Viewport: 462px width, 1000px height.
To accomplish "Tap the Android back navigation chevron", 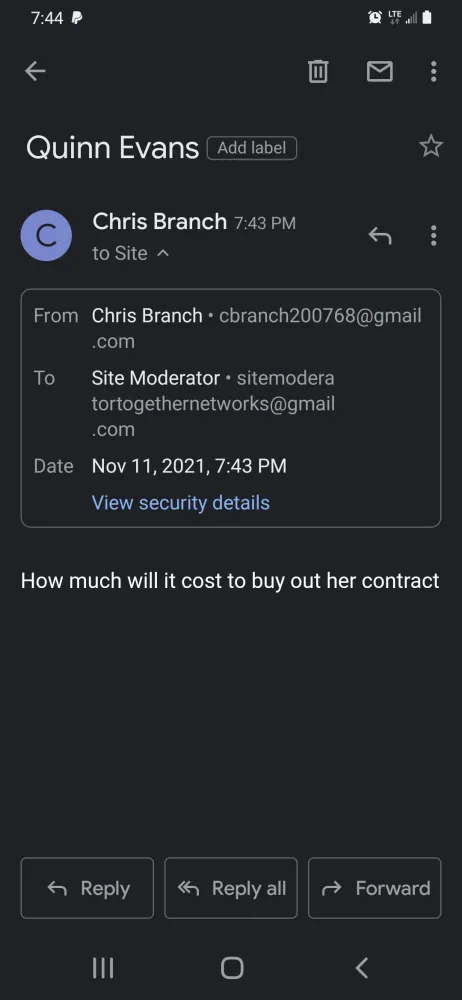I will (x=361, y=967).
